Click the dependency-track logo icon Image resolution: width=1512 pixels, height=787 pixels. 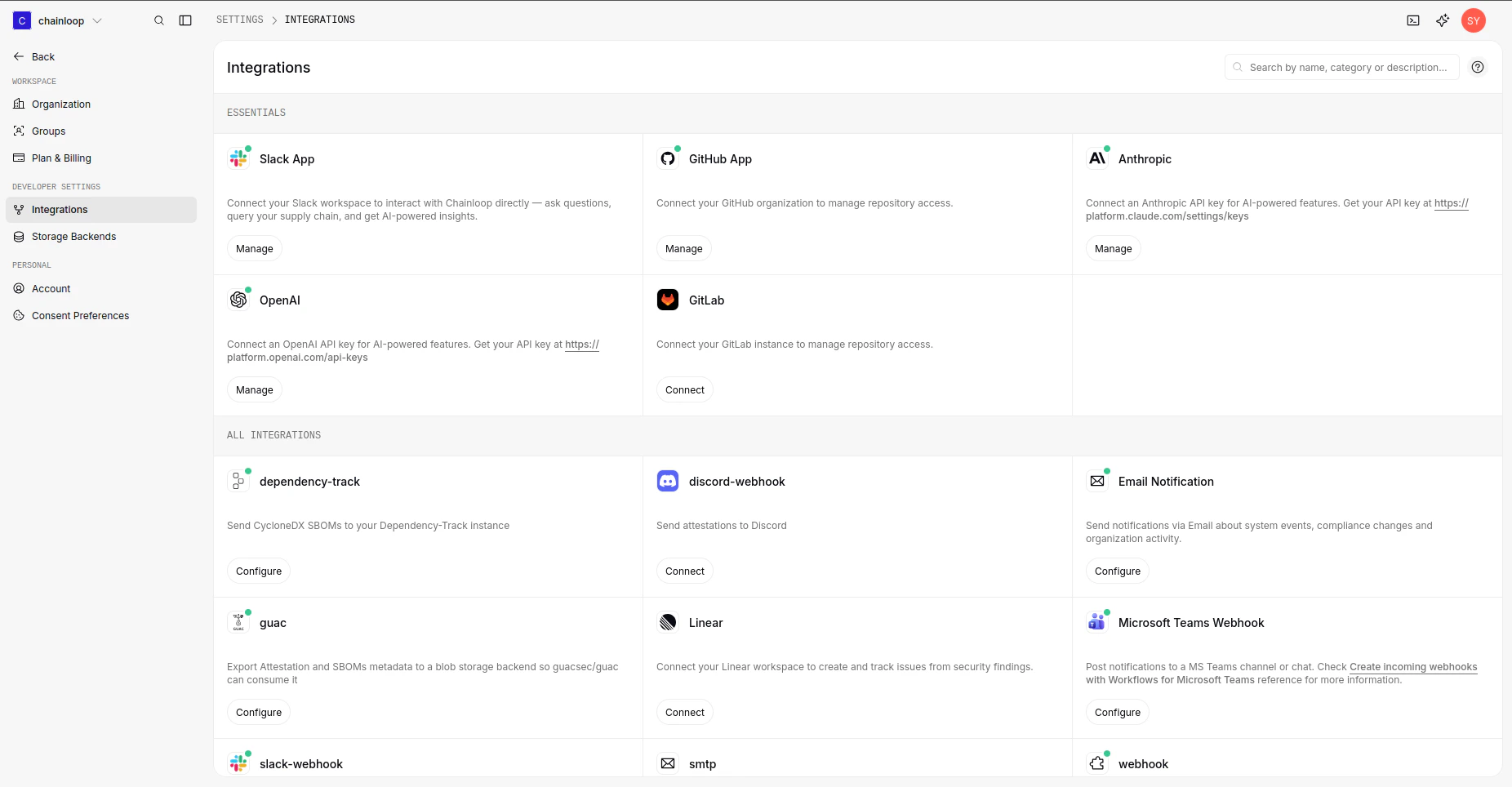coord(238,481)
